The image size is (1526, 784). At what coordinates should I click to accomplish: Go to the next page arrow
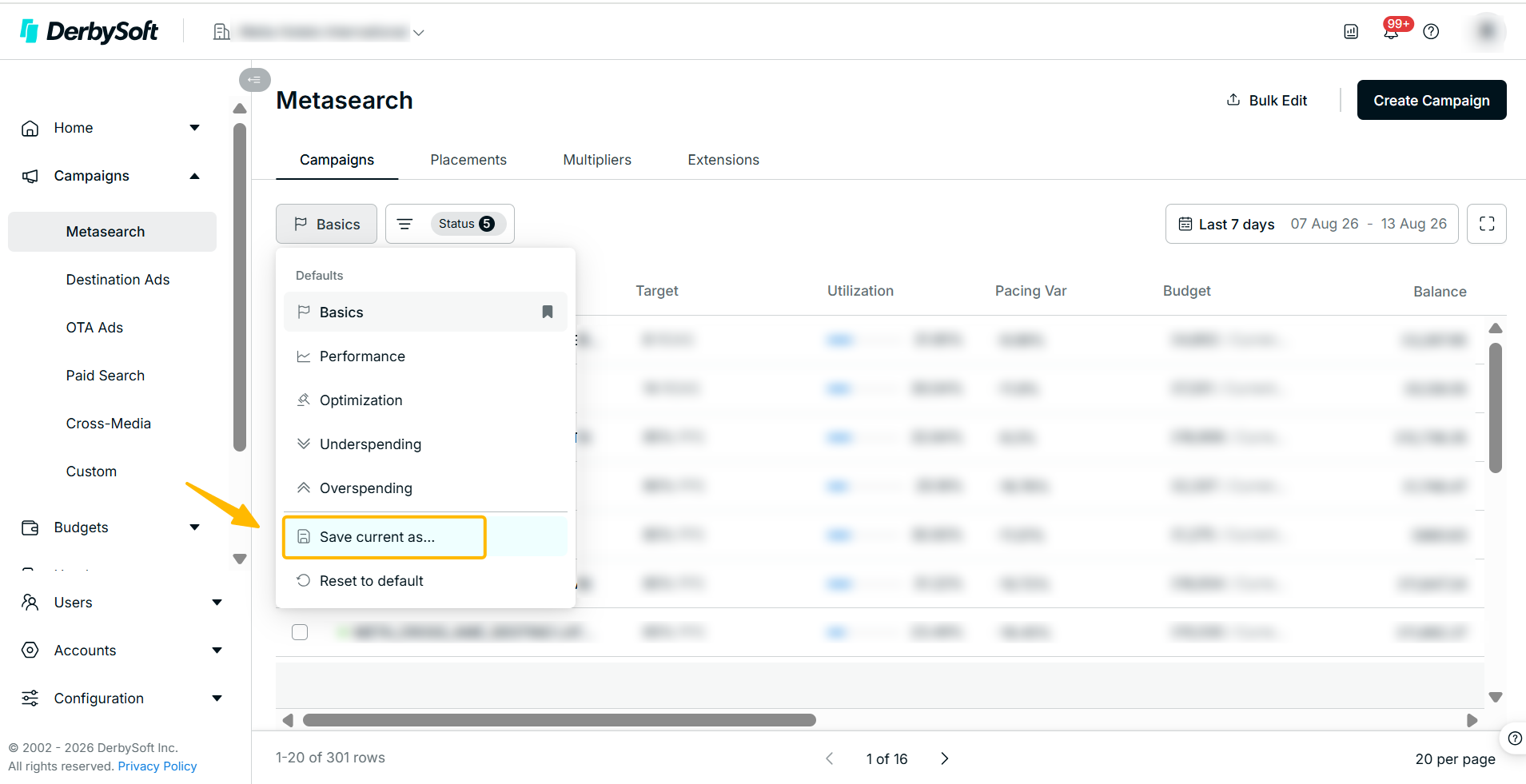(x=944, y=758)
